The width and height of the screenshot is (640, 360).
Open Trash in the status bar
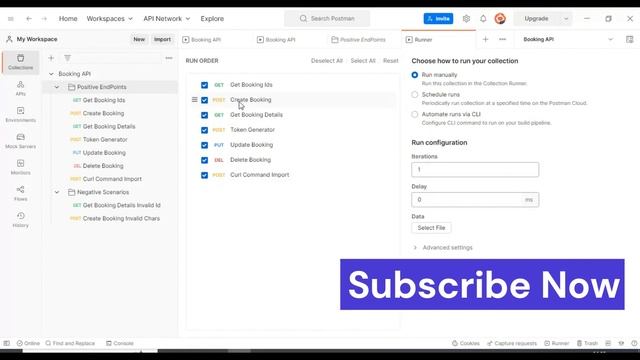click(587, 343)
